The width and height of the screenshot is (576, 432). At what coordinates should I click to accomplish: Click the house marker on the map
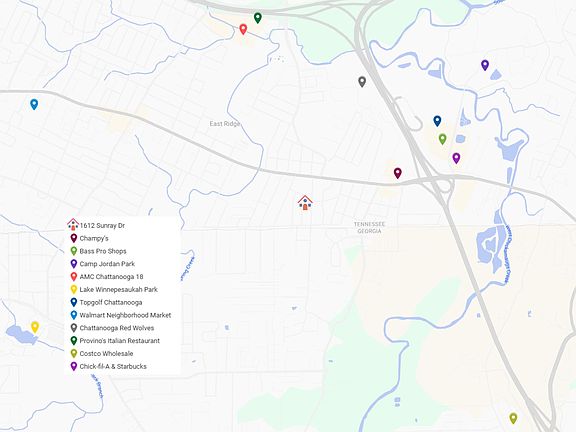click(305, 202)
